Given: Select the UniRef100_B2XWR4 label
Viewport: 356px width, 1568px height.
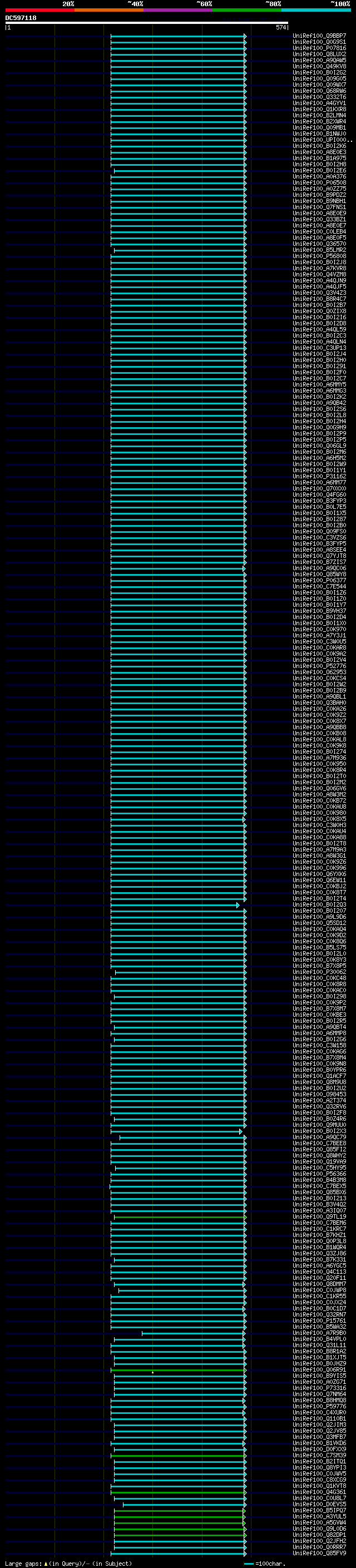Looking at the screenshot, I should (x=319, y=121).
